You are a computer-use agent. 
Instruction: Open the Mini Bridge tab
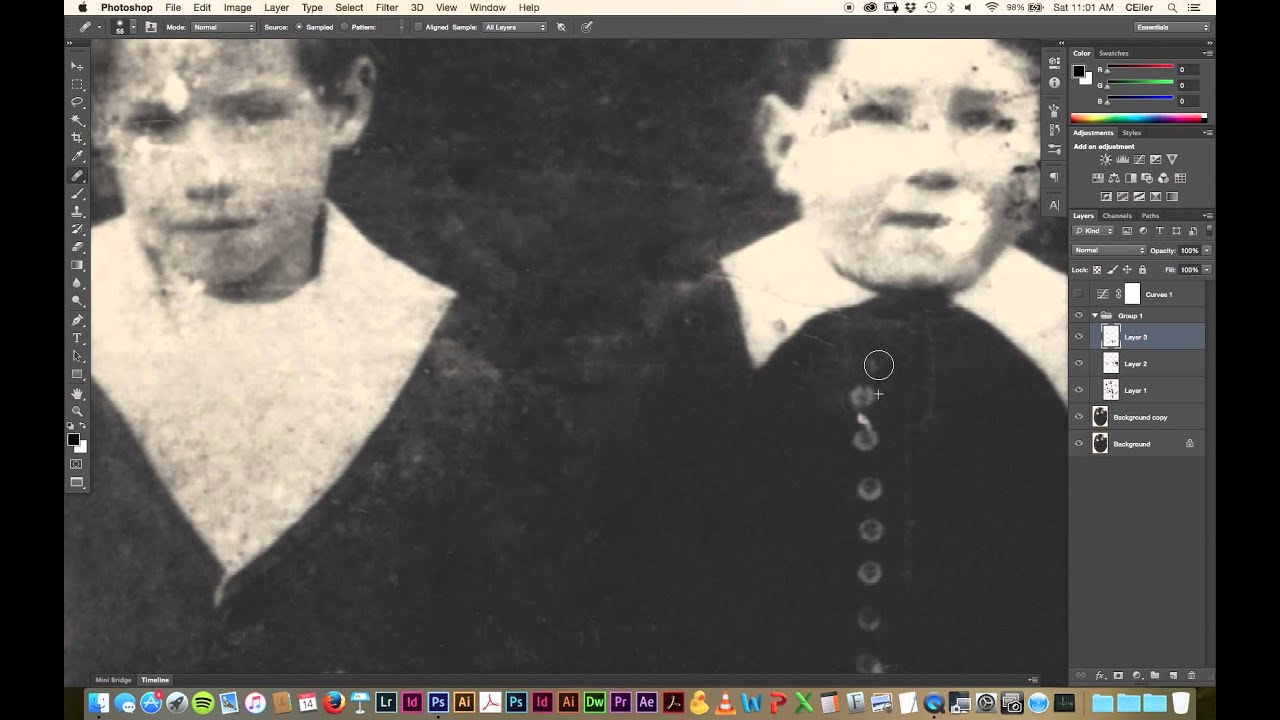[113, 680]
